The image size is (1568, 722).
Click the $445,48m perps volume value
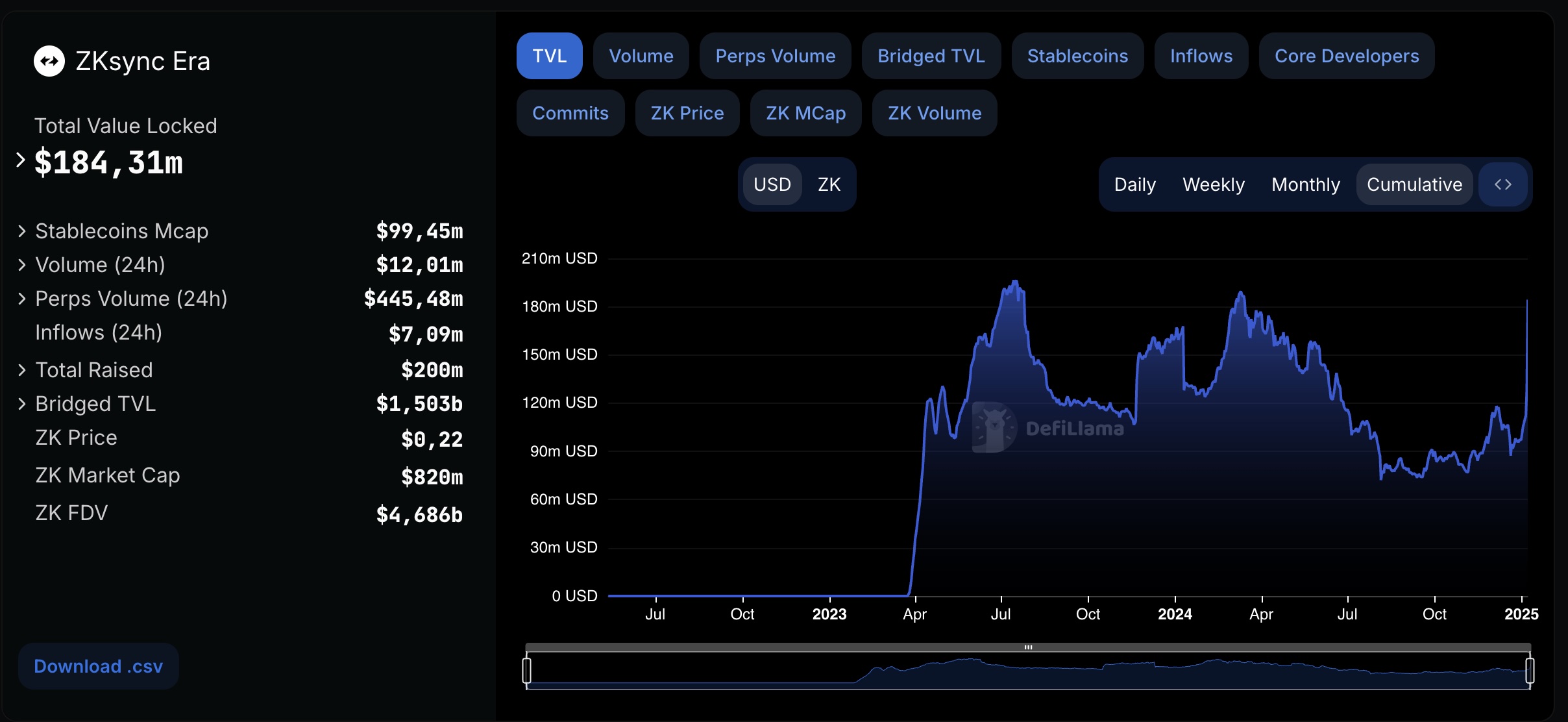[x=413, y=299]
